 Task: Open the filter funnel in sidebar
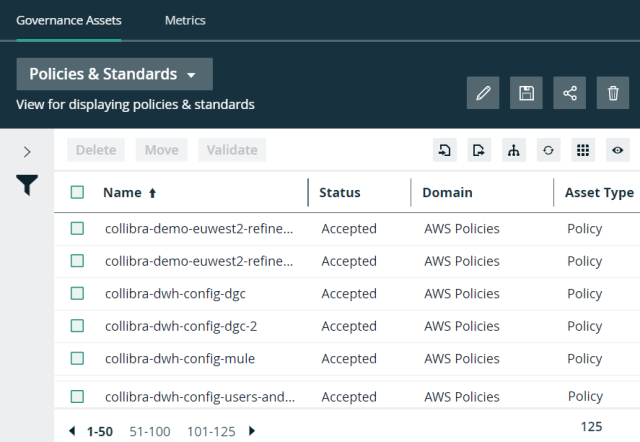click(x=27, y=185)
